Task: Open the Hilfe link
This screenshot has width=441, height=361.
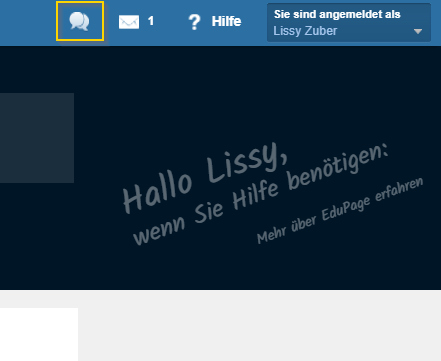Action: coord(226,21)
